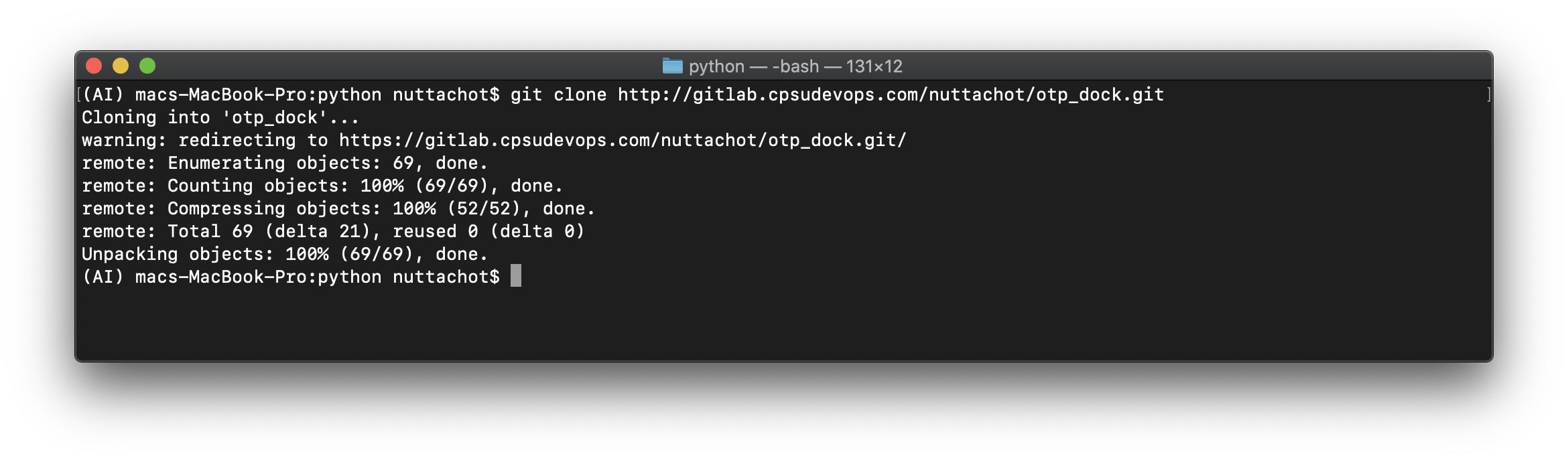Click the 'Unpacking objects: 100% (69/69)' line

285,254
